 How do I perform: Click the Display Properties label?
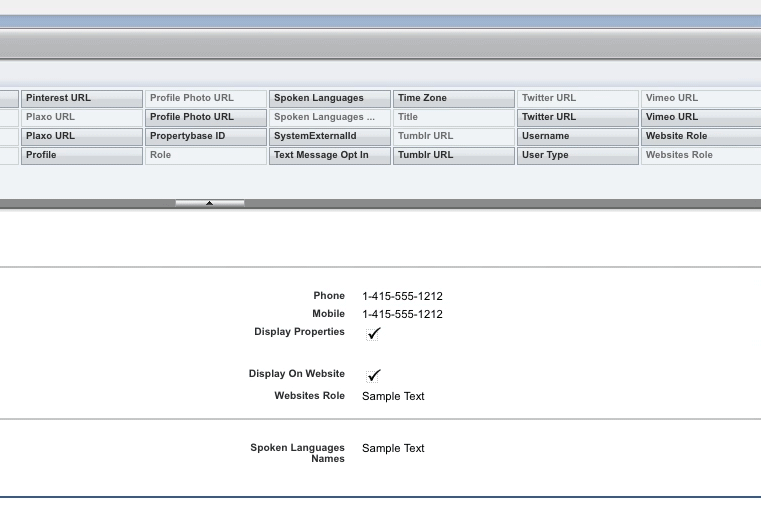click(x=299, y=332)
